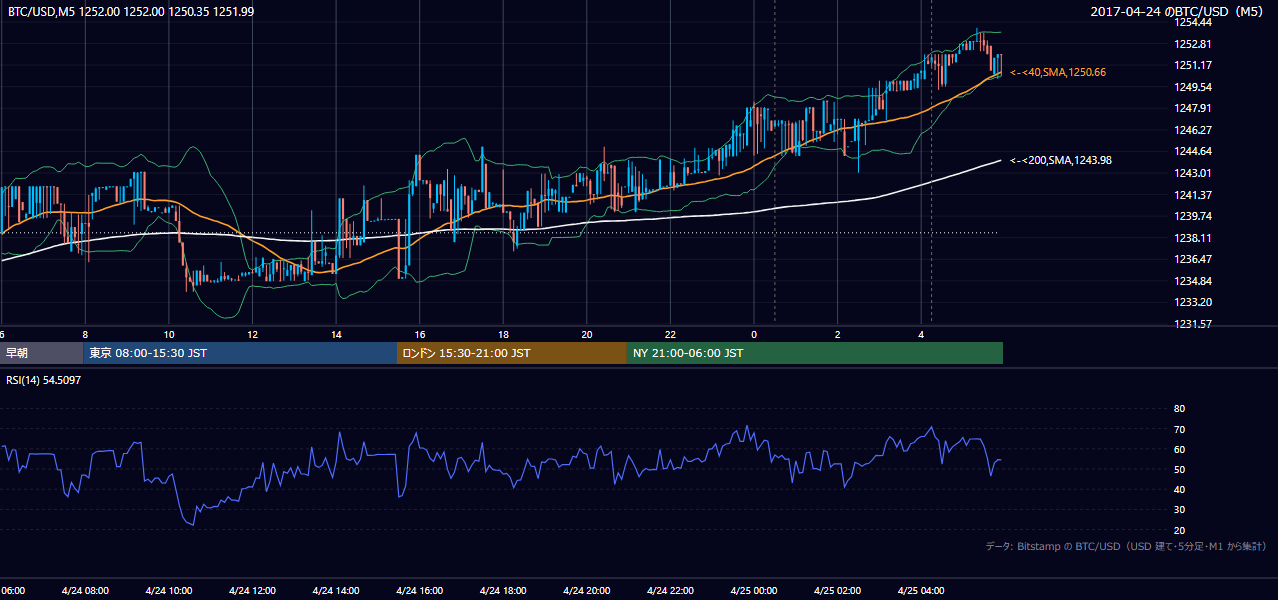Click the 1233.20 price axis label
1278x600 pixels.
(1193, 302)
